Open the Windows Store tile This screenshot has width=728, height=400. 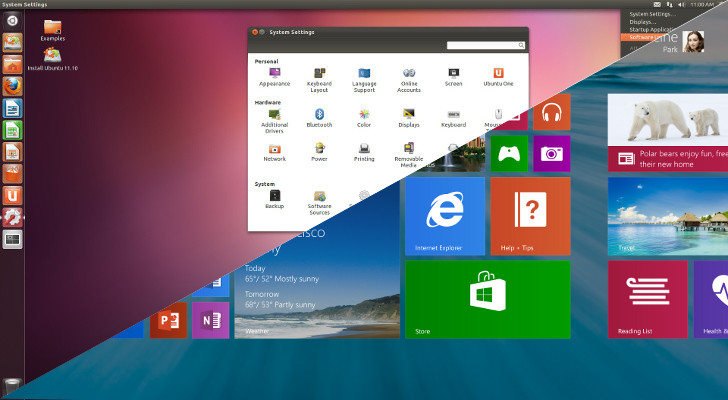487,298
